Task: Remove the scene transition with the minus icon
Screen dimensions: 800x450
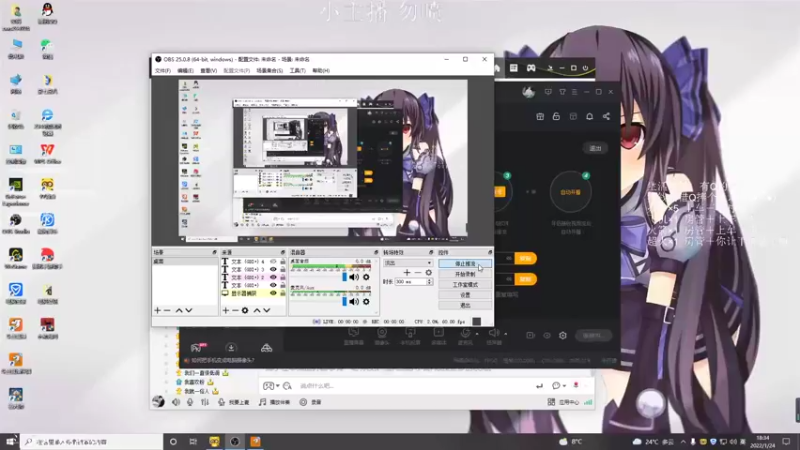Action: (x=418, y=272)
